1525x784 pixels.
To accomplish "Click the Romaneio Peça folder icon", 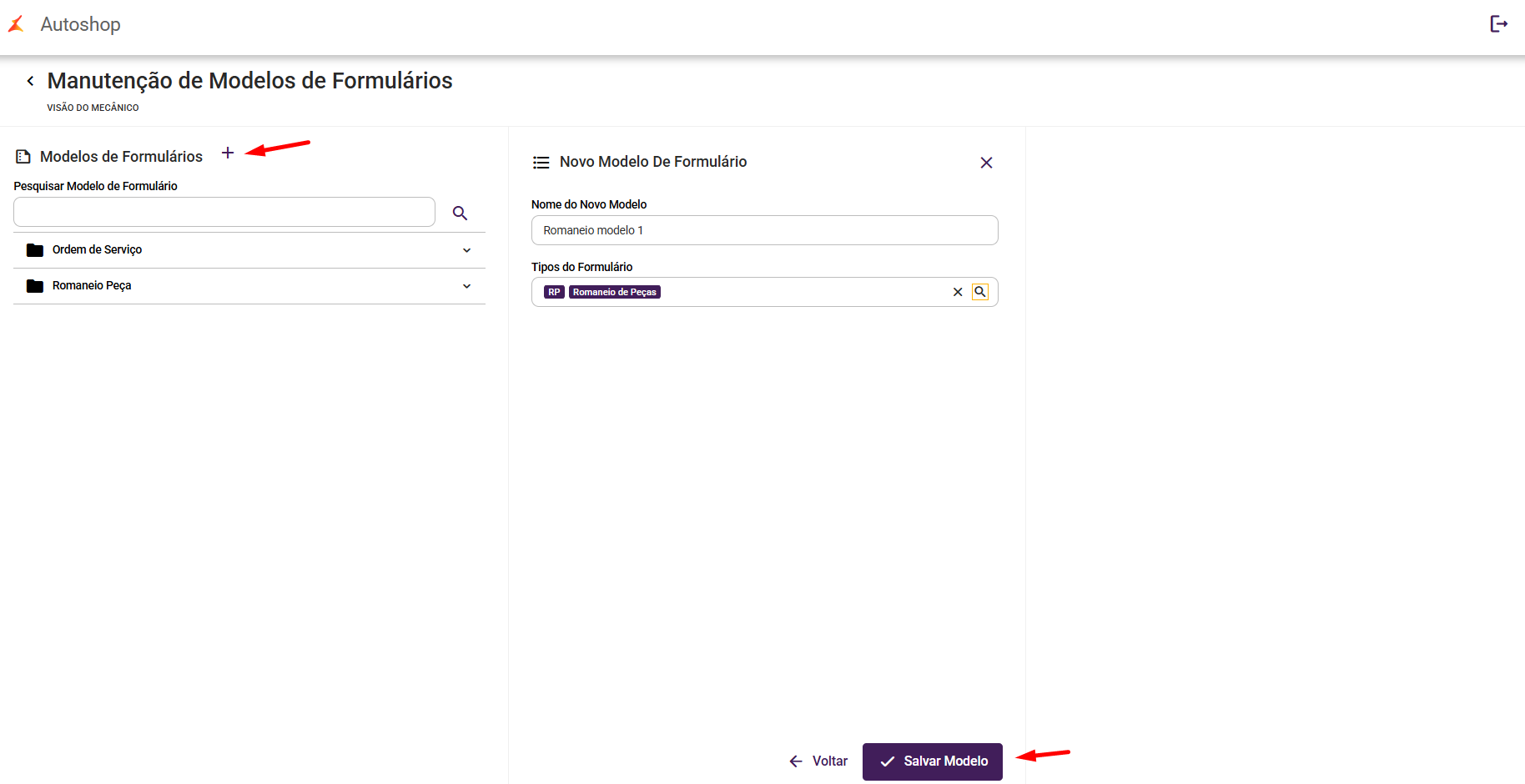I will (35, 286).
